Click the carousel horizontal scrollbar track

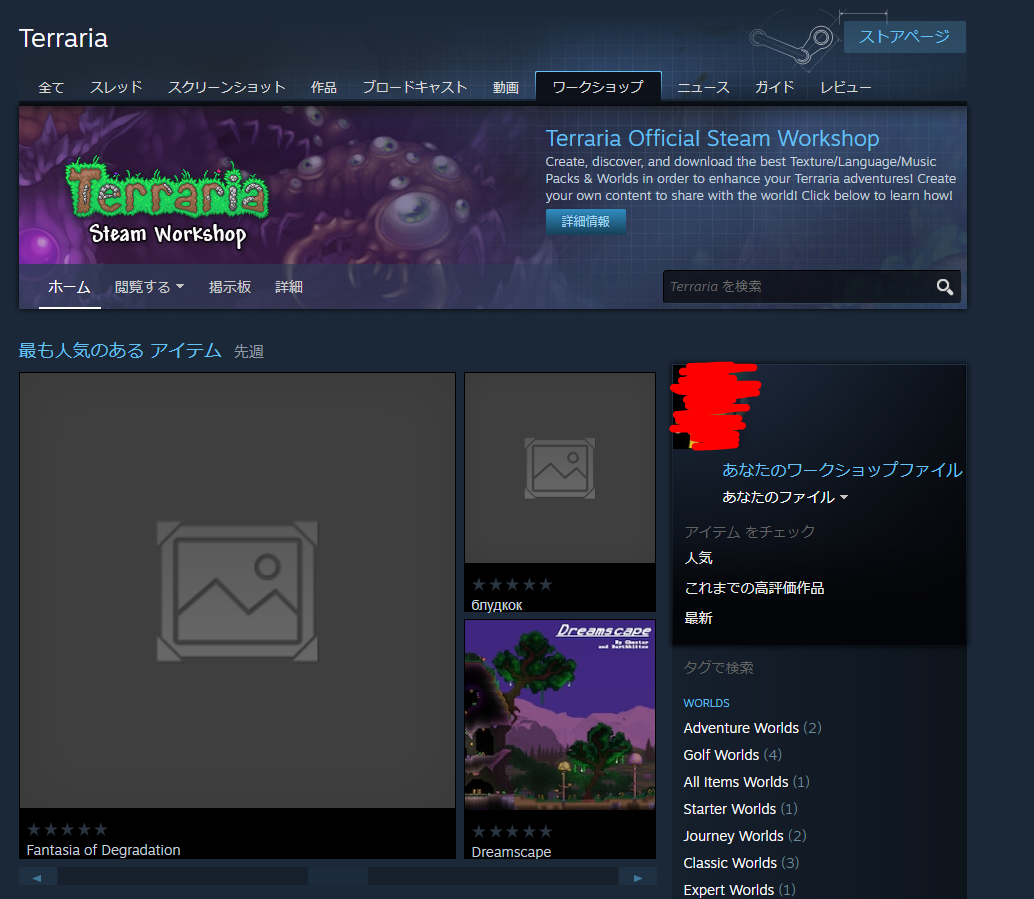coord(338,877)
